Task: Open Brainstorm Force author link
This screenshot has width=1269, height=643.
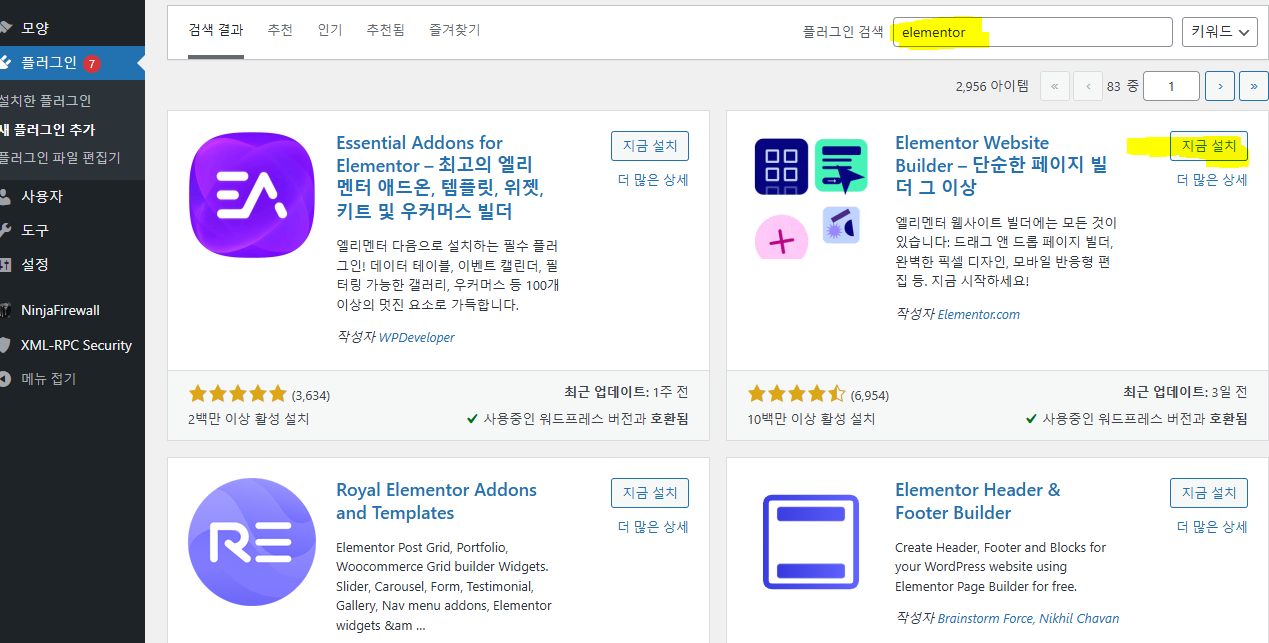Action: (985, 619)
